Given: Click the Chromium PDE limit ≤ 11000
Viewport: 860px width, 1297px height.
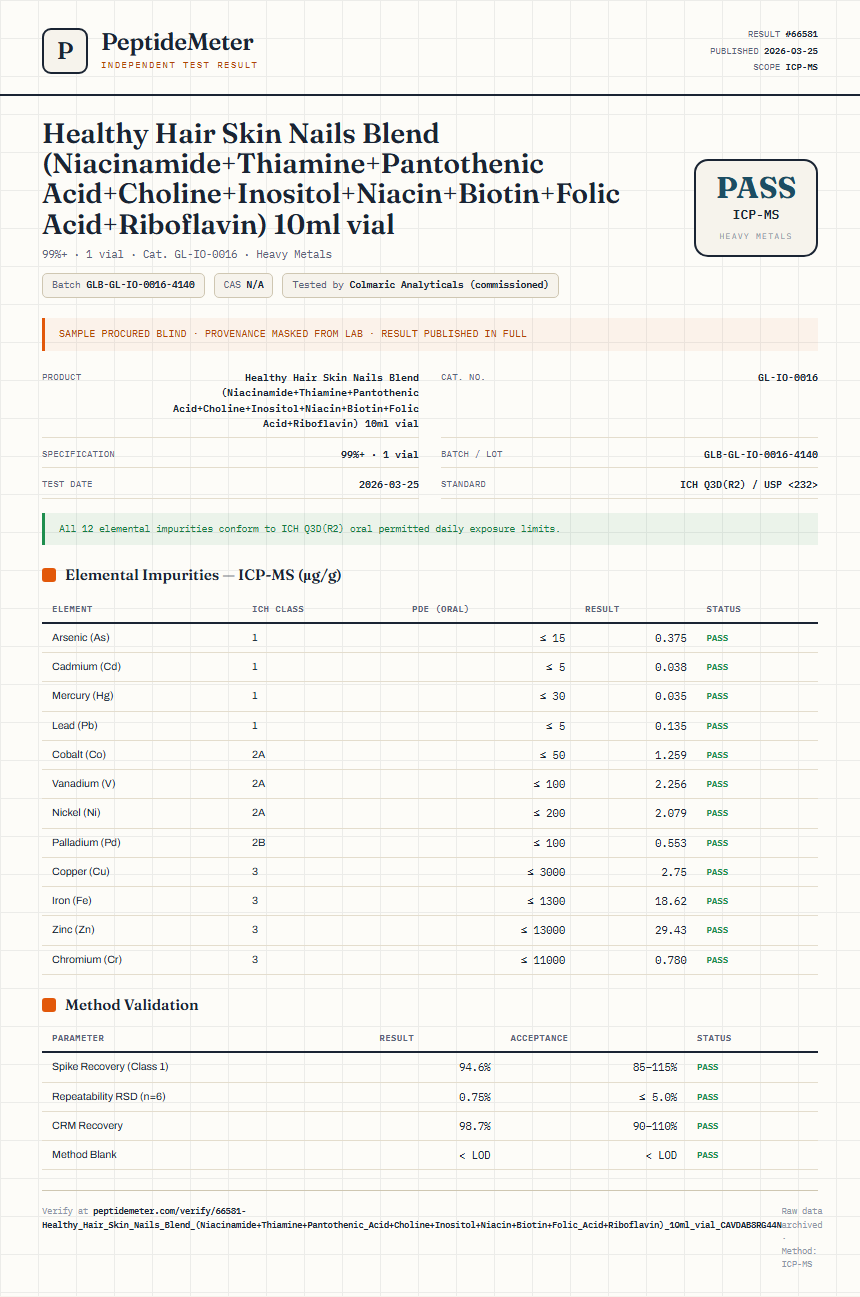Looking at the screenshot, I should 543,960.
